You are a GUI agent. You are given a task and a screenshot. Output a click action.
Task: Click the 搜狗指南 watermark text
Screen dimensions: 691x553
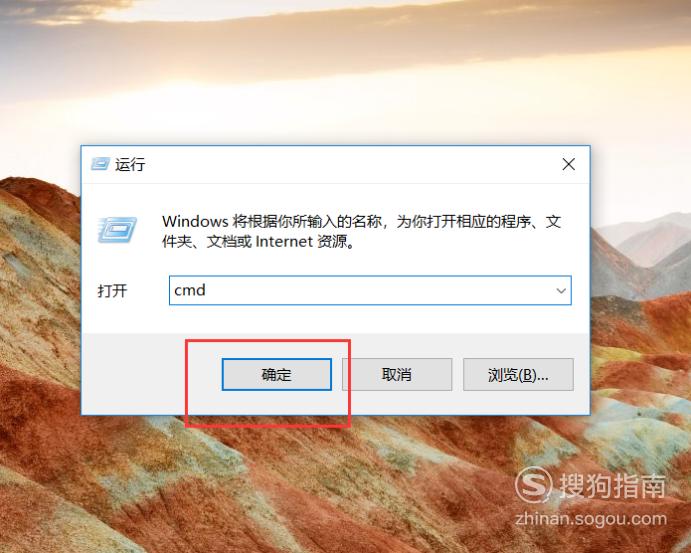613,486
